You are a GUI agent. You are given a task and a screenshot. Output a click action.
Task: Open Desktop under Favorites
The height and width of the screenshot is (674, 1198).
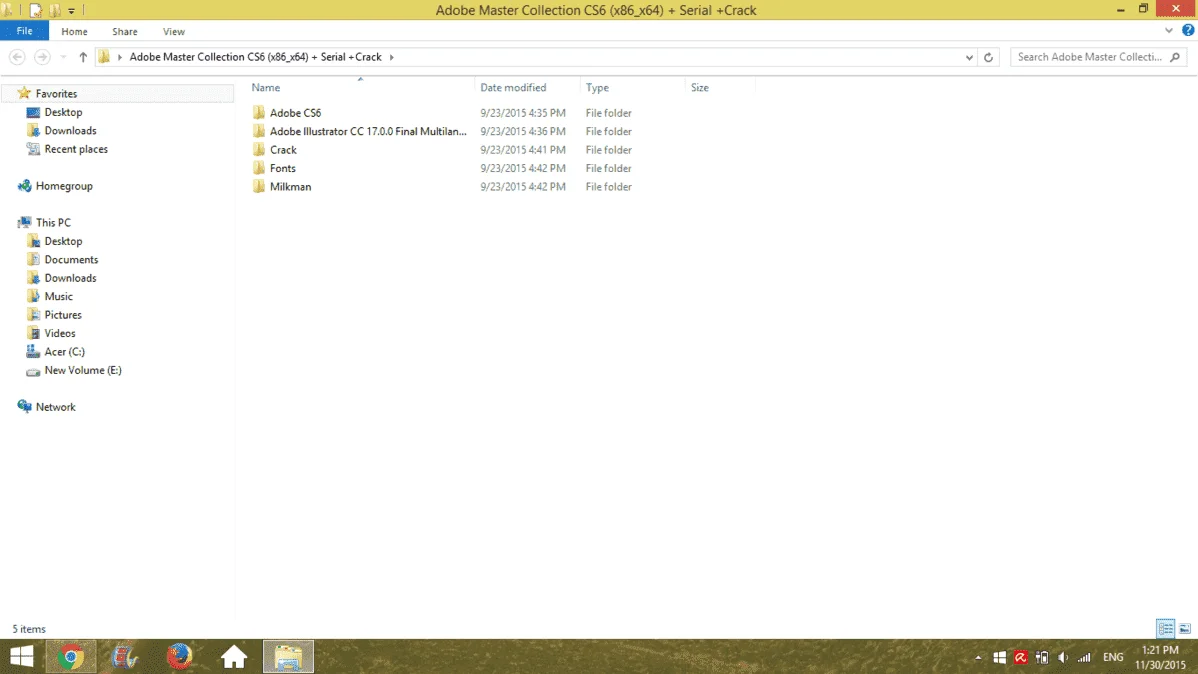(x=63, y=112)
